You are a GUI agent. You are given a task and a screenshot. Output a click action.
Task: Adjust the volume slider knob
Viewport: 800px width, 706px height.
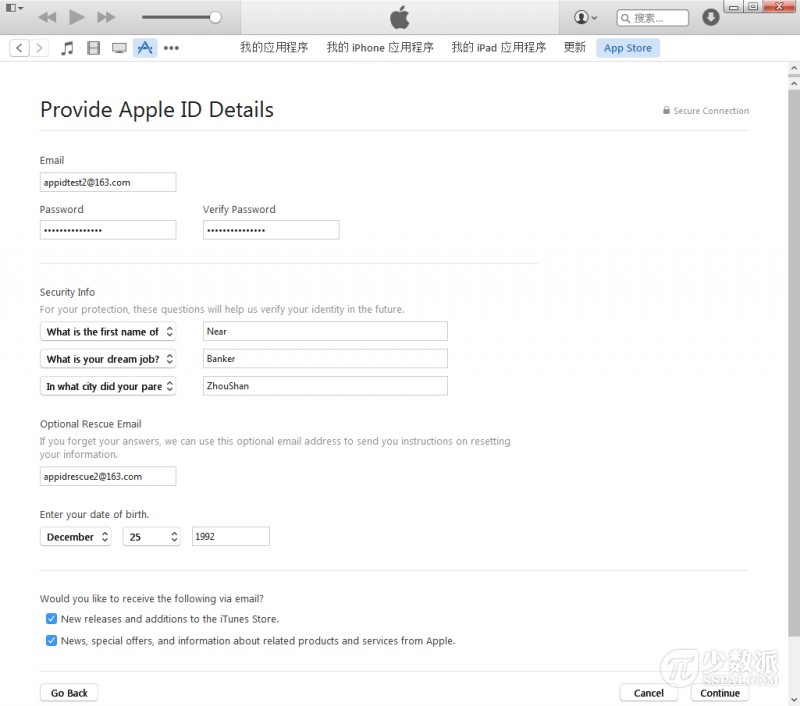pyautogui.click(x=215, y=17)
